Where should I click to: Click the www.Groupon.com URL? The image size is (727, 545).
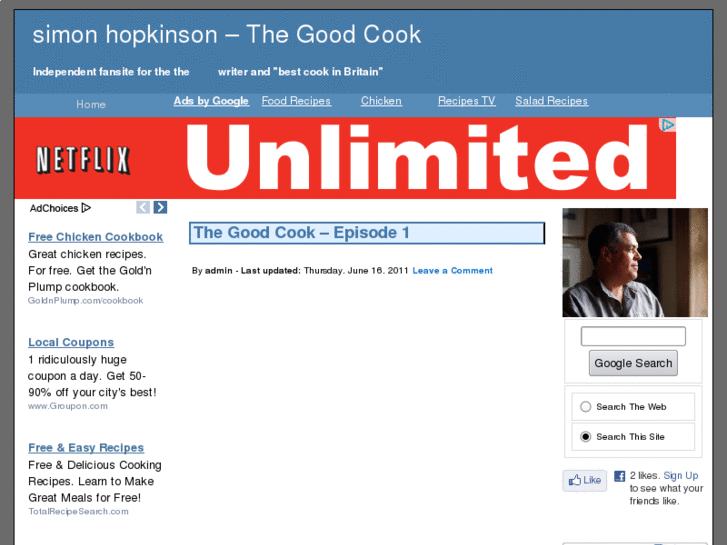click(68, 406)
